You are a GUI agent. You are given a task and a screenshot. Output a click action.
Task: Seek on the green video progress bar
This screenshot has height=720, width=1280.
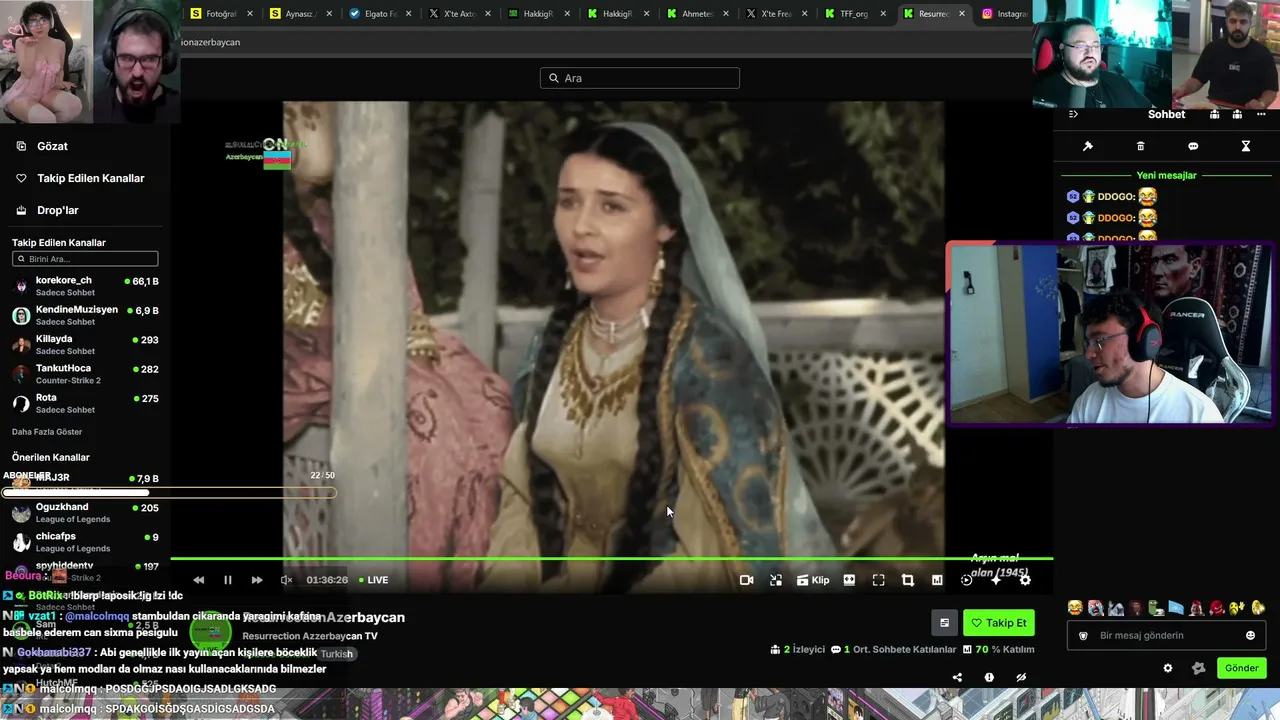coord(612,559)
